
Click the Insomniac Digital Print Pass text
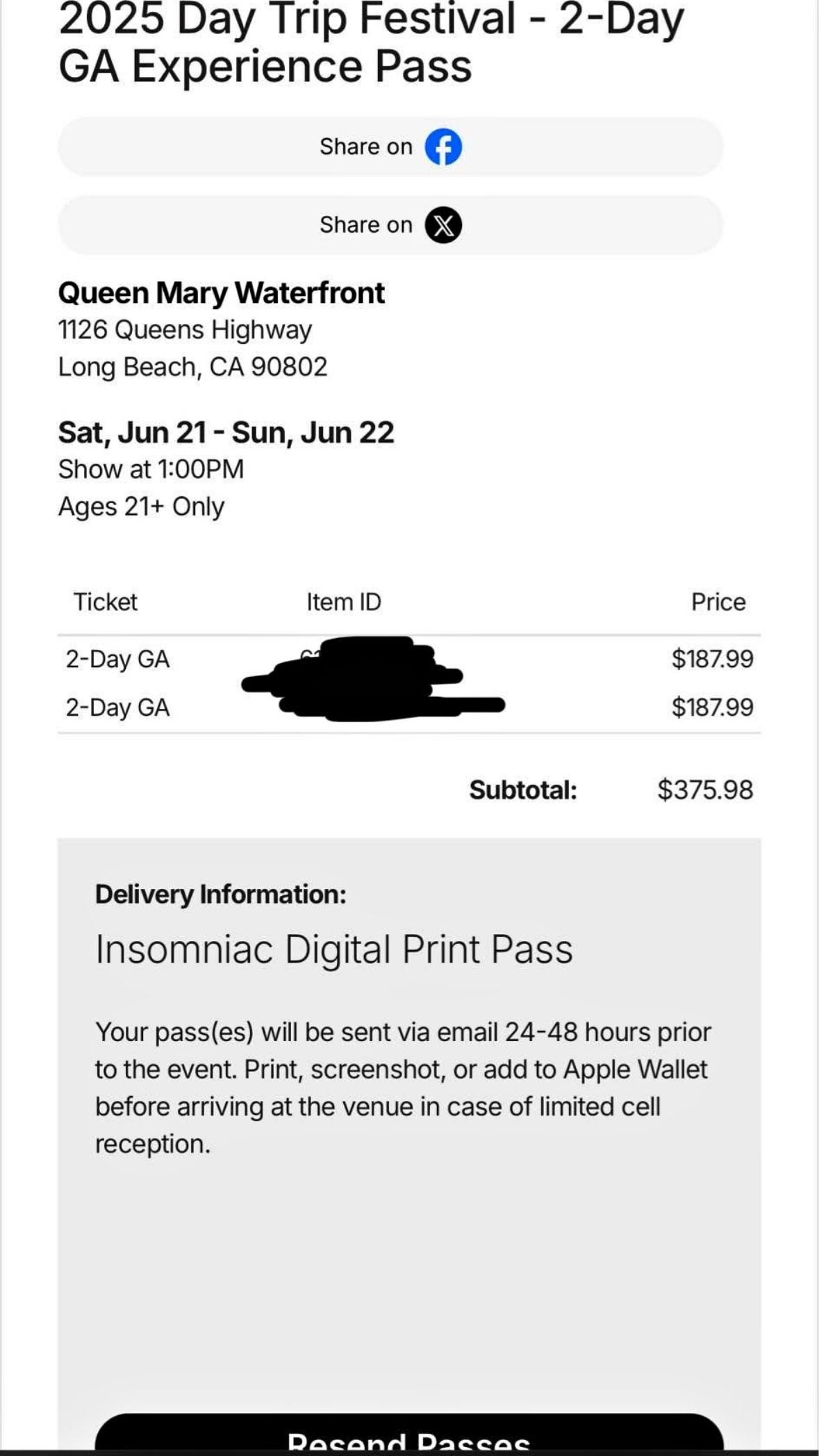334,949
